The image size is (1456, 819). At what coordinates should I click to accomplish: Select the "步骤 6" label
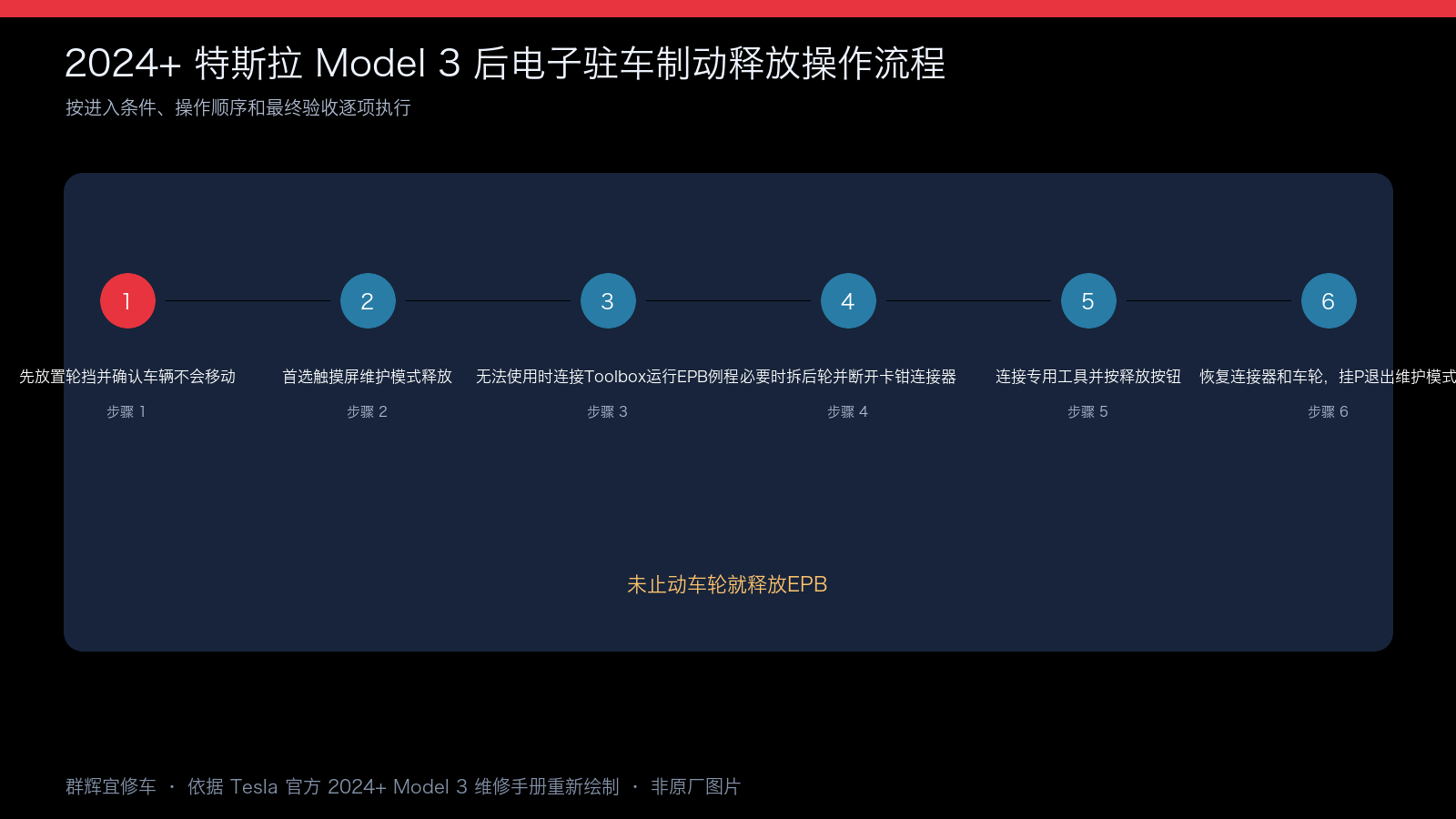1329,412
